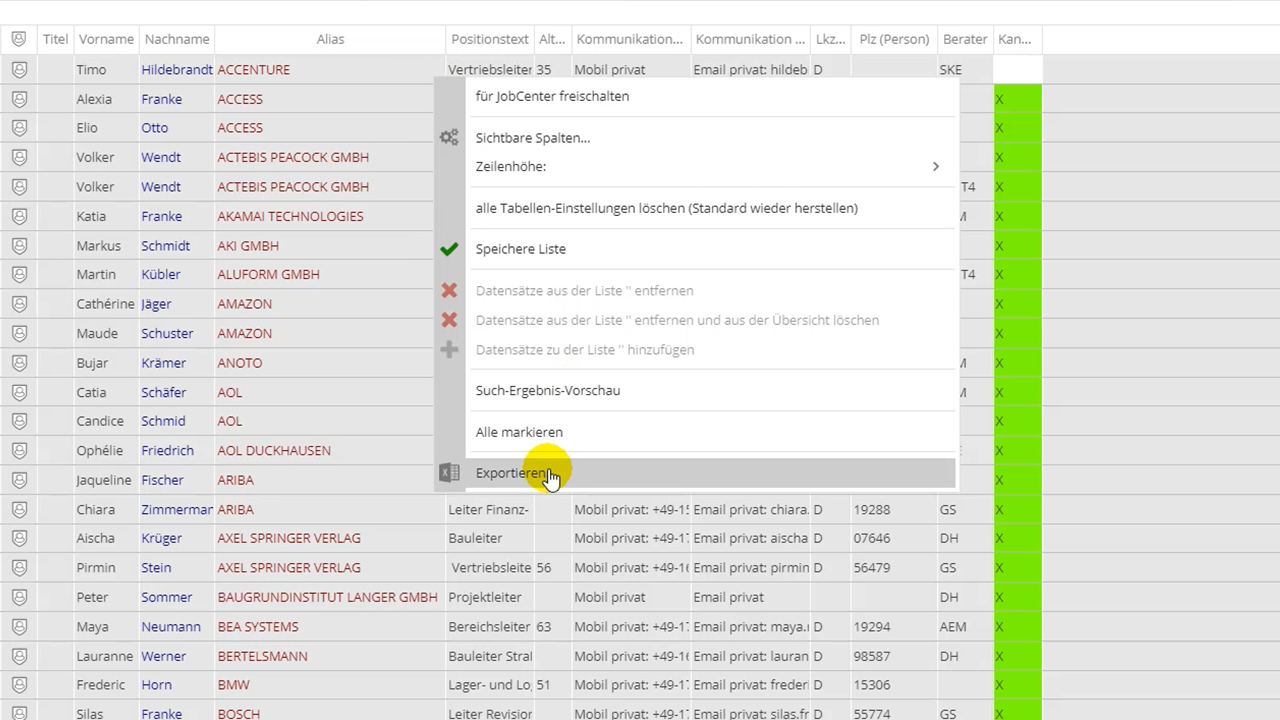This screenshot has width=1280, height=720.
Task: Click the shield icon in Katia Franke row
Action: (19, 216)
